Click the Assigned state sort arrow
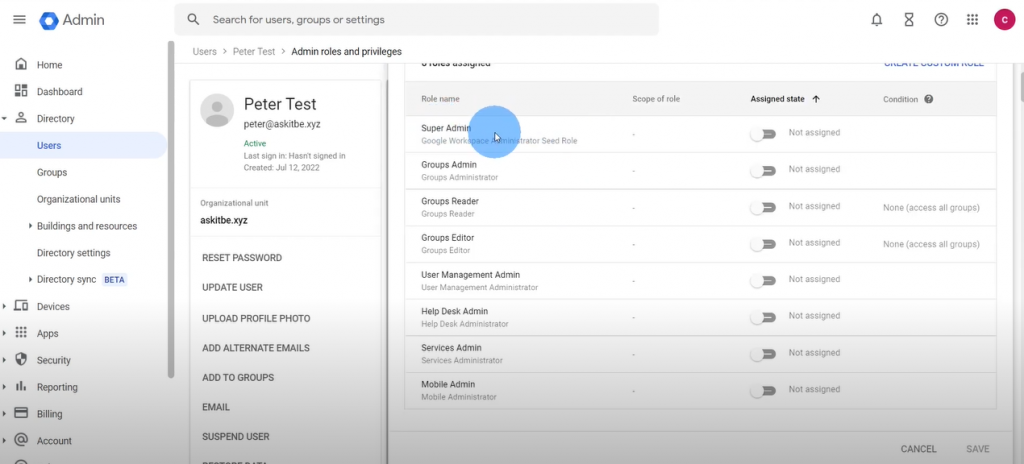 click(816, 99)
